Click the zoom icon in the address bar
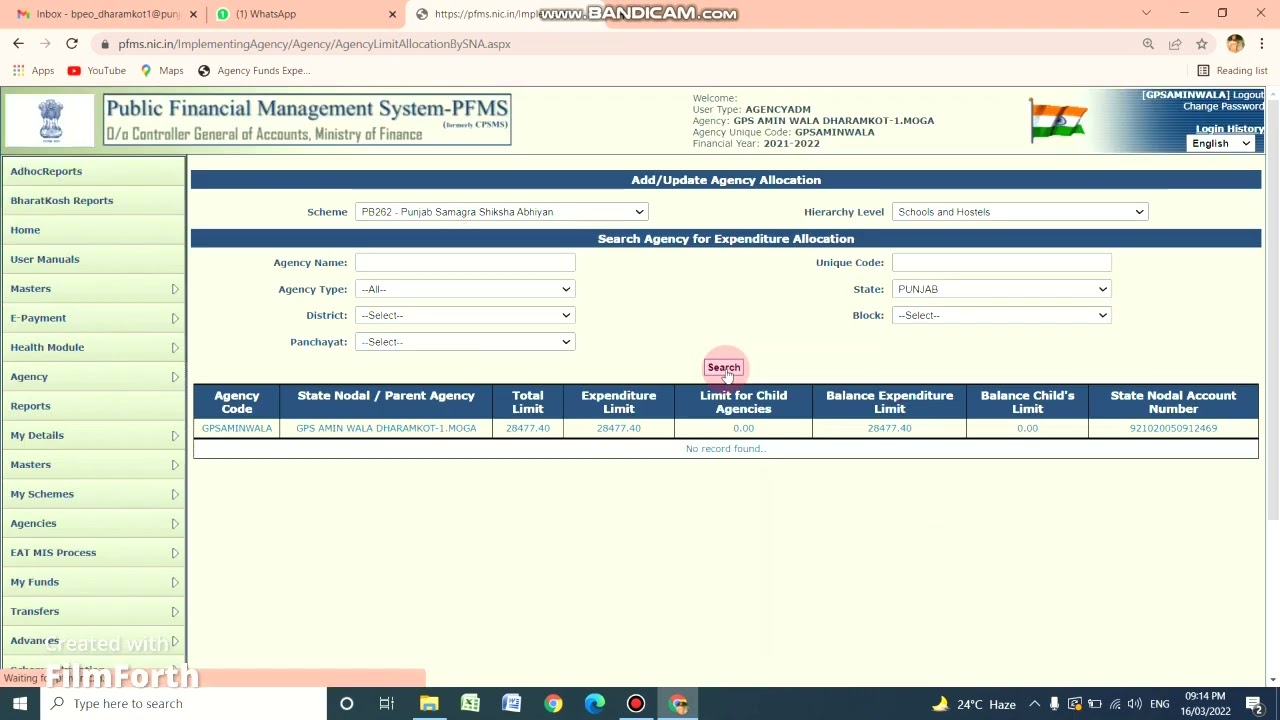1280x720 pixels. pyautogui.click(x=1148, y=43)
